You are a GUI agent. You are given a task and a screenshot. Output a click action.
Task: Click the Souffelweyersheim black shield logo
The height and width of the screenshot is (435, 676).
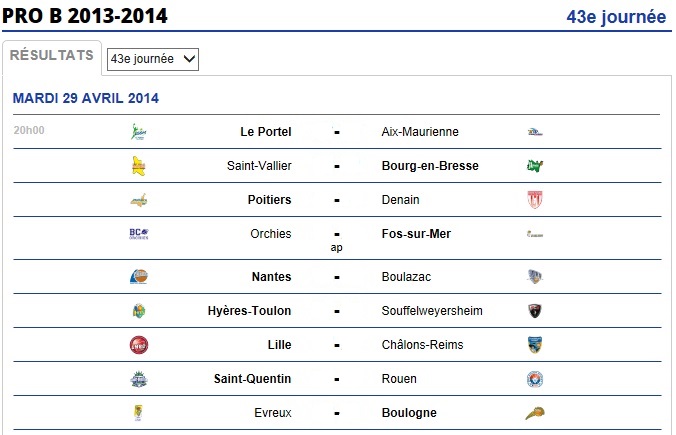coord(535,311)
